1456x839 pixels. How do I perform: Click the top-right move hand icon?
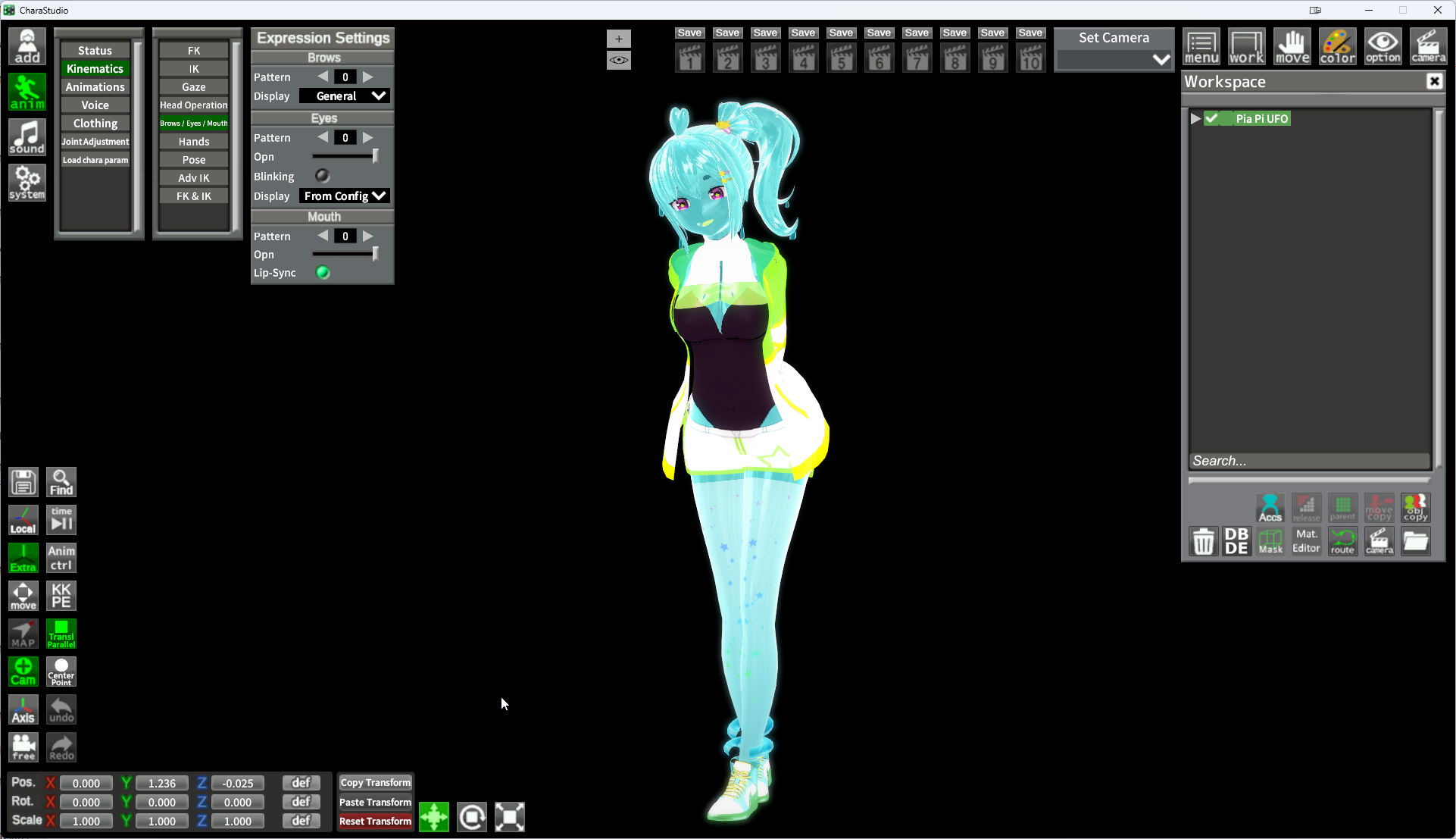[x=1292, y=47]
